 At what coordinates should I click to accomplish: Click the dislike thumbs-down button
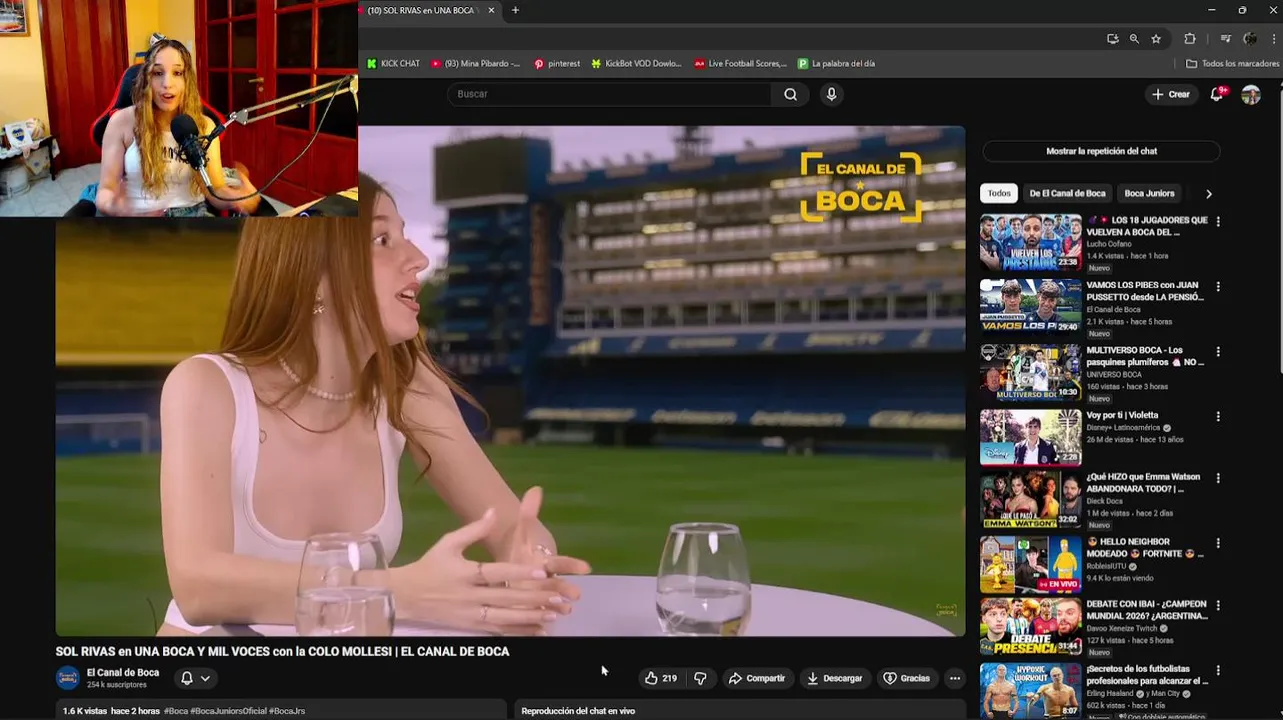coord(700,678)
